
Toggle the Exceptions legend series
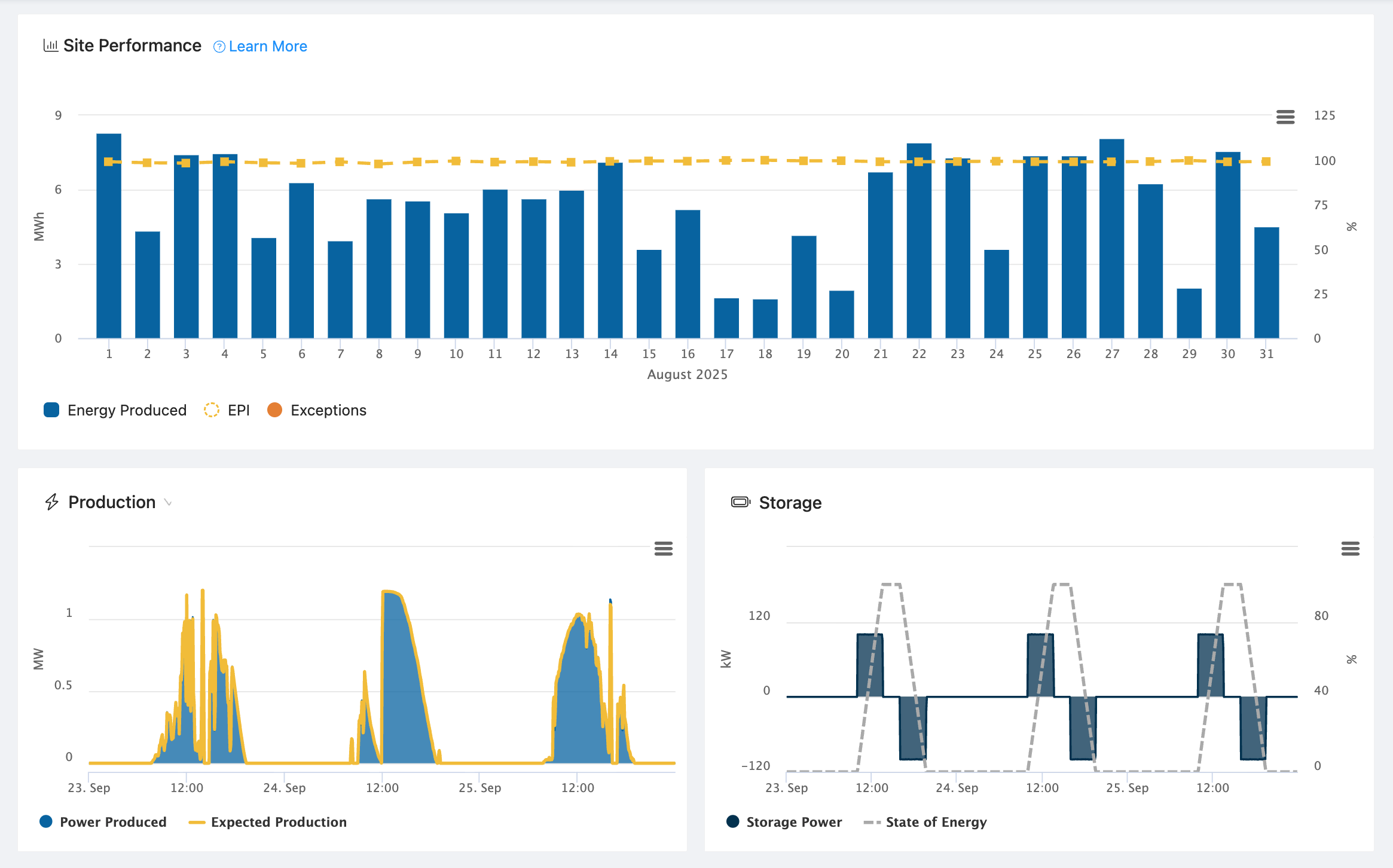[x=328, y=410]
